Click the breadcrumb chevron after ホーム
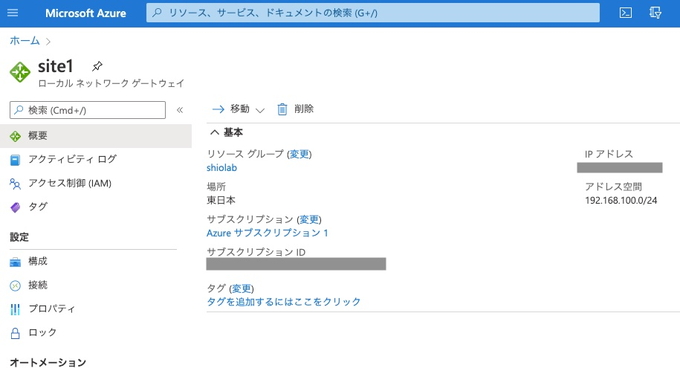Viewport: 680px width, 368px height. (x=48, y=42)
